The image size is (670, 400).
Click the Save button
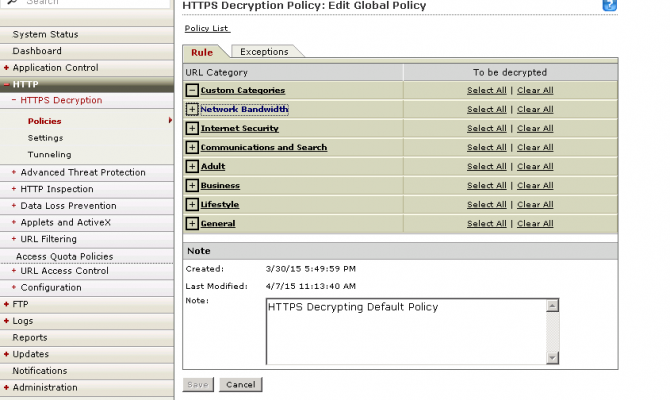[198, 385]
